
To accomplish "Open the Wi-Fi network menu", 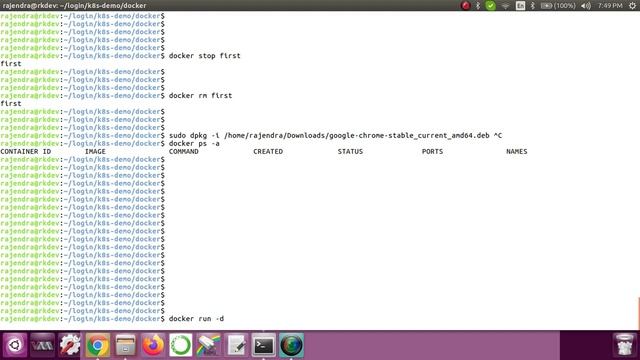I will click(505, 6).
